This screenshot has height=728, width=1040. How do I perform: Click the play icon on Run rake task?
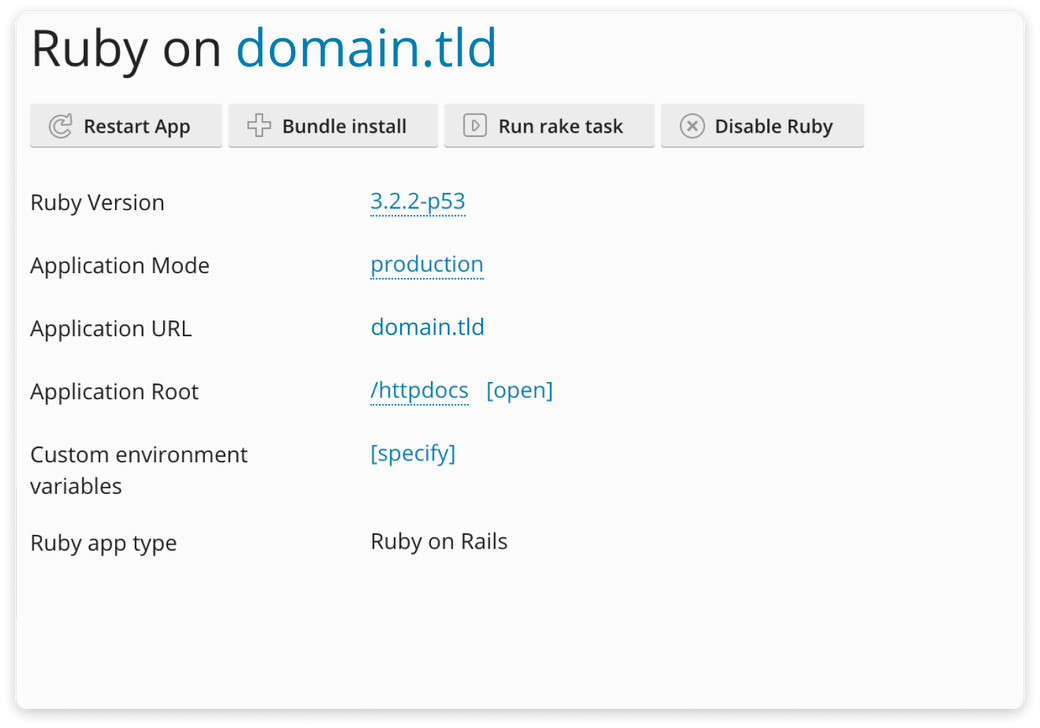474,126
